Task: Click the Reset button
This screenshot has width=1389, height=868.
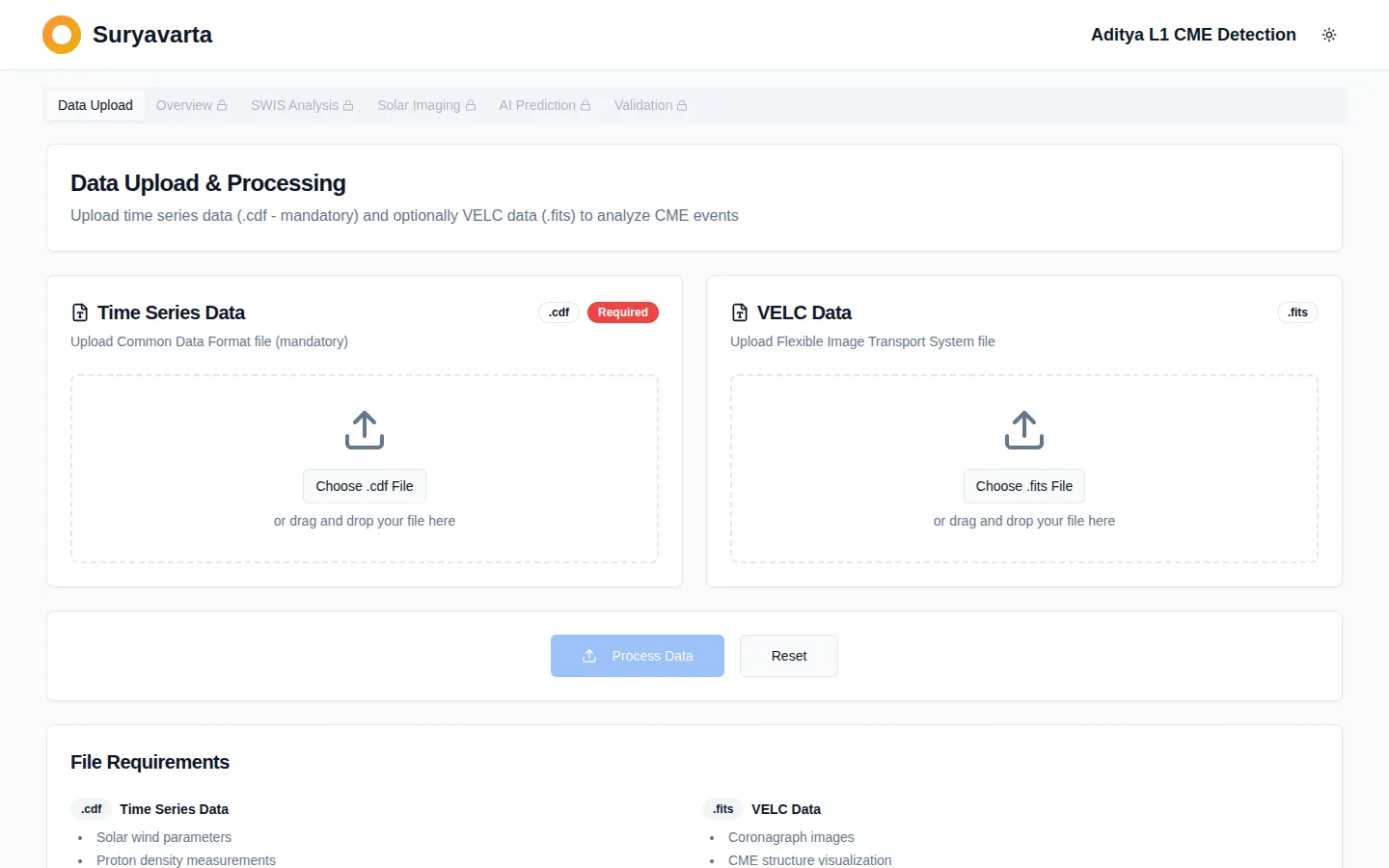Action: (789, 656)
